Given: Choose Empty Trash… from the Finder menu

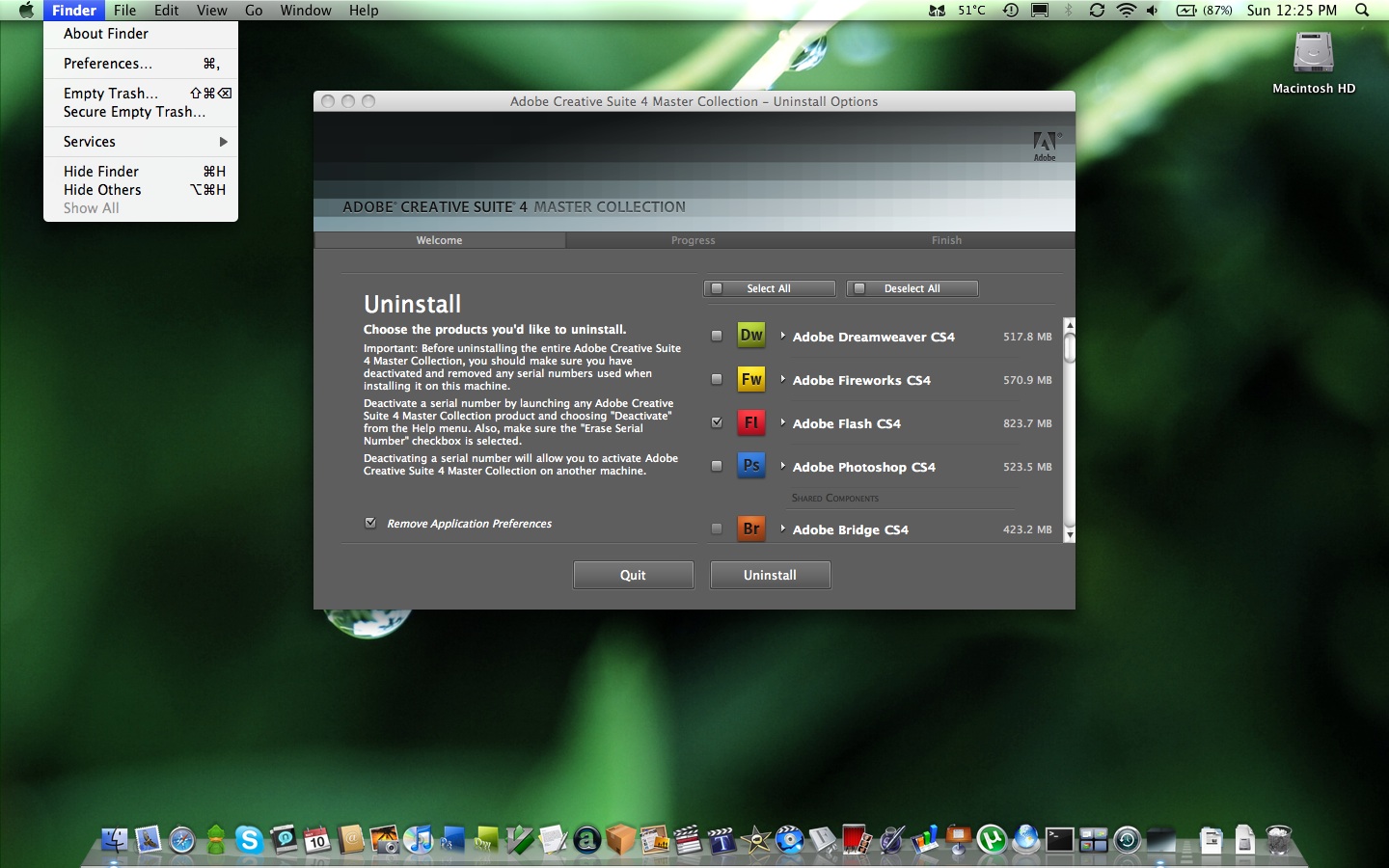Looking at the screenshot, I should [141, 94].
